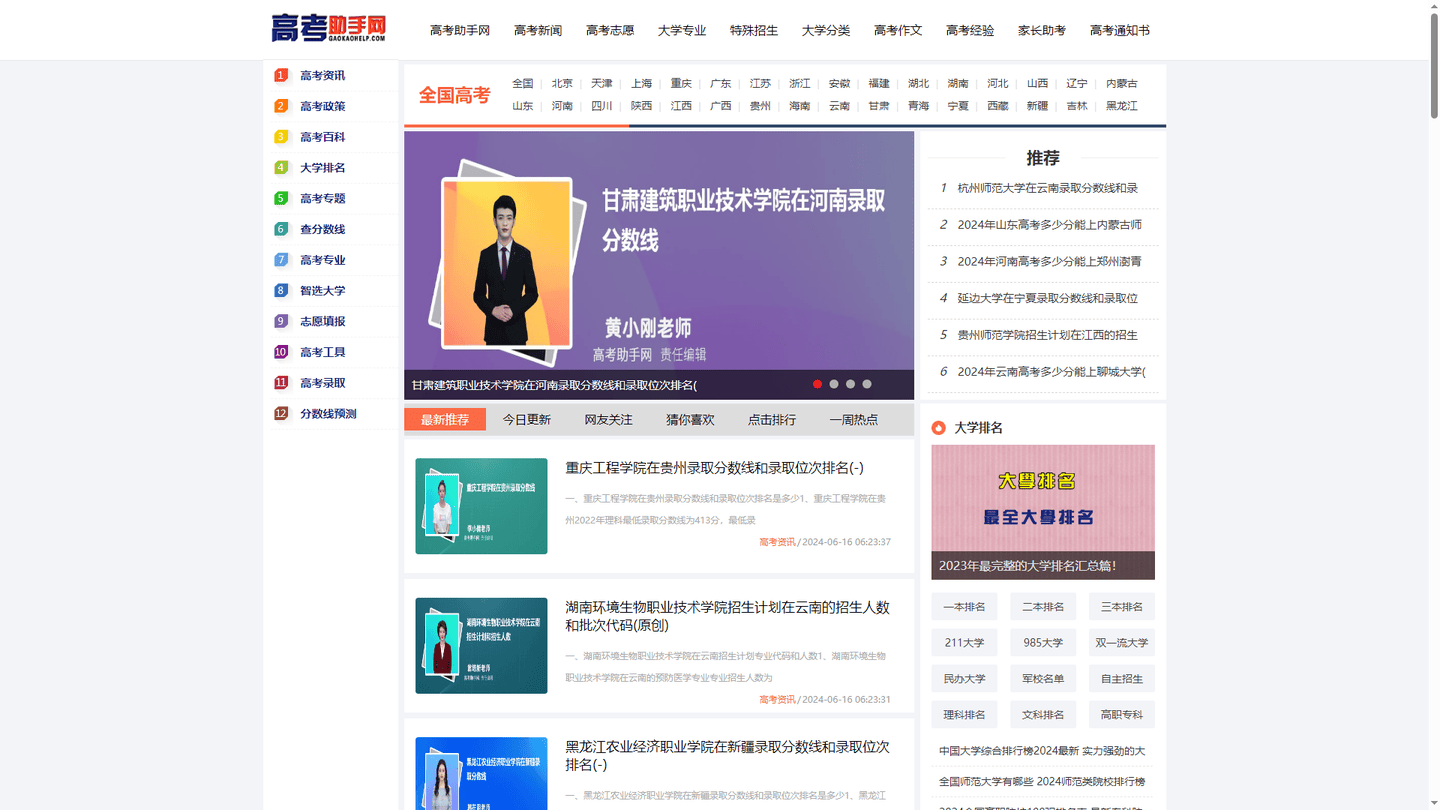1440x810 pixels.
Task: Select the first red carousel dot
Action: tap(817, 384)
